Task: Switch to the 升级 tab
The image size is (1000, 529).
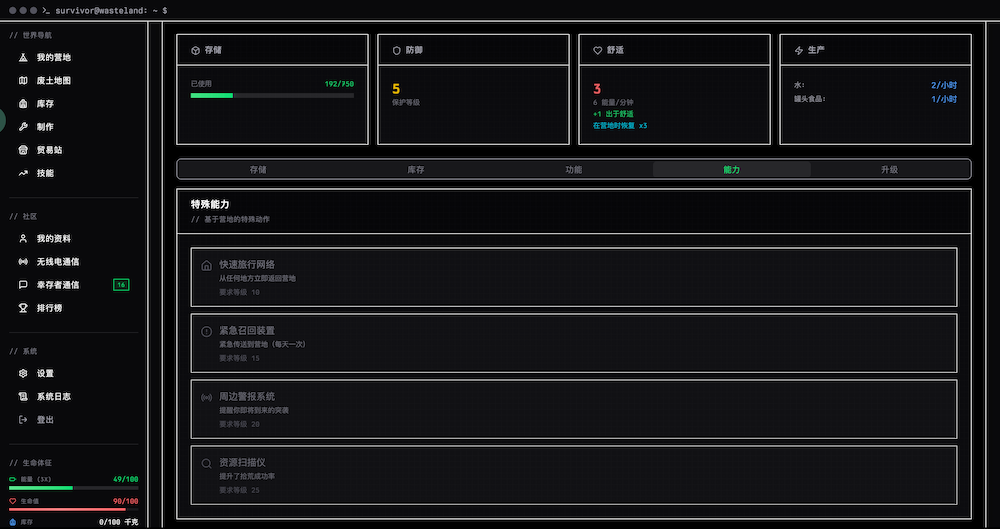Action: 889,170
